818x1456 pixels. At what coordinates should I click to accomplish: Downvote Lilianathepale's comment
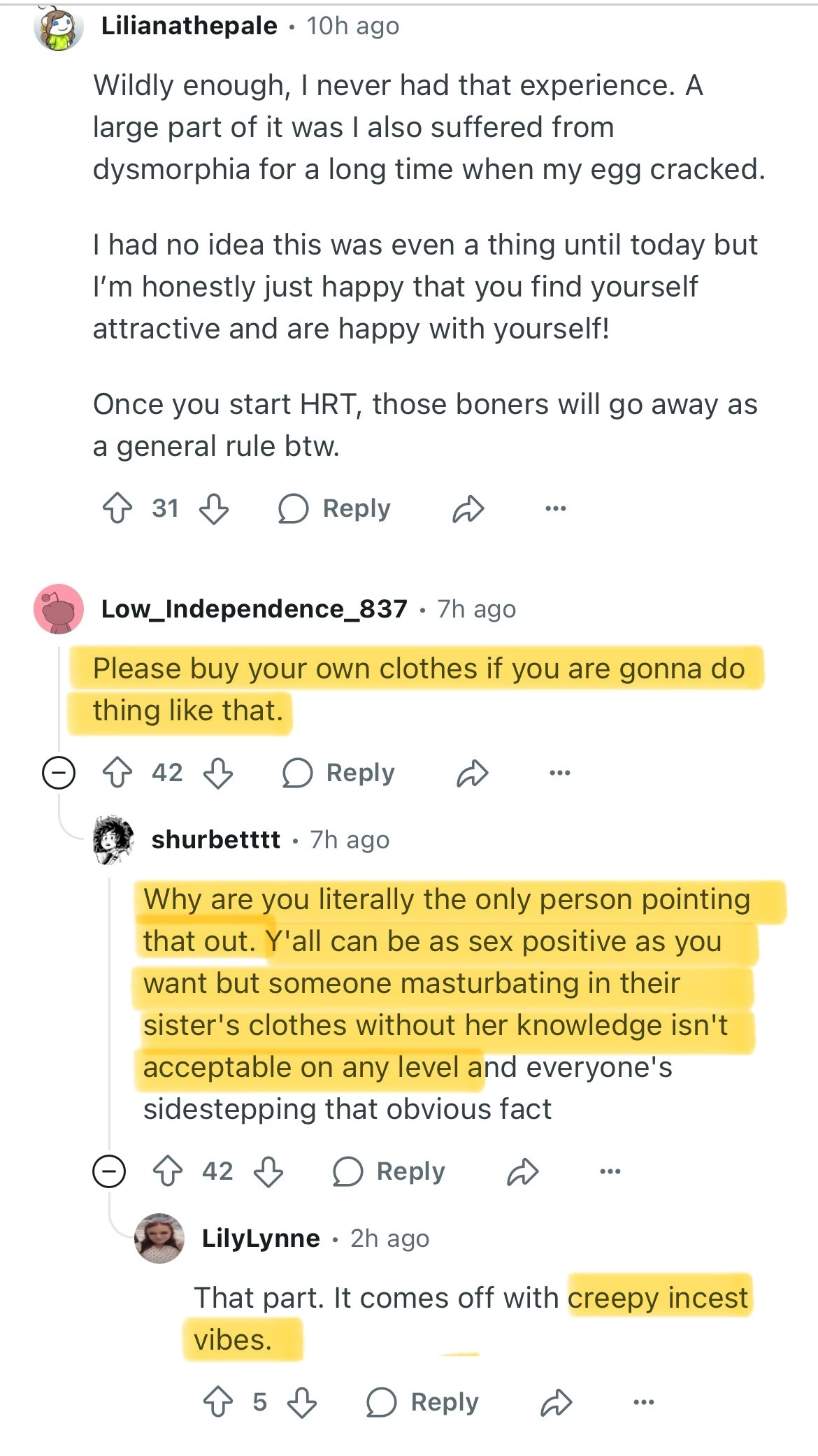coord(214,508)
